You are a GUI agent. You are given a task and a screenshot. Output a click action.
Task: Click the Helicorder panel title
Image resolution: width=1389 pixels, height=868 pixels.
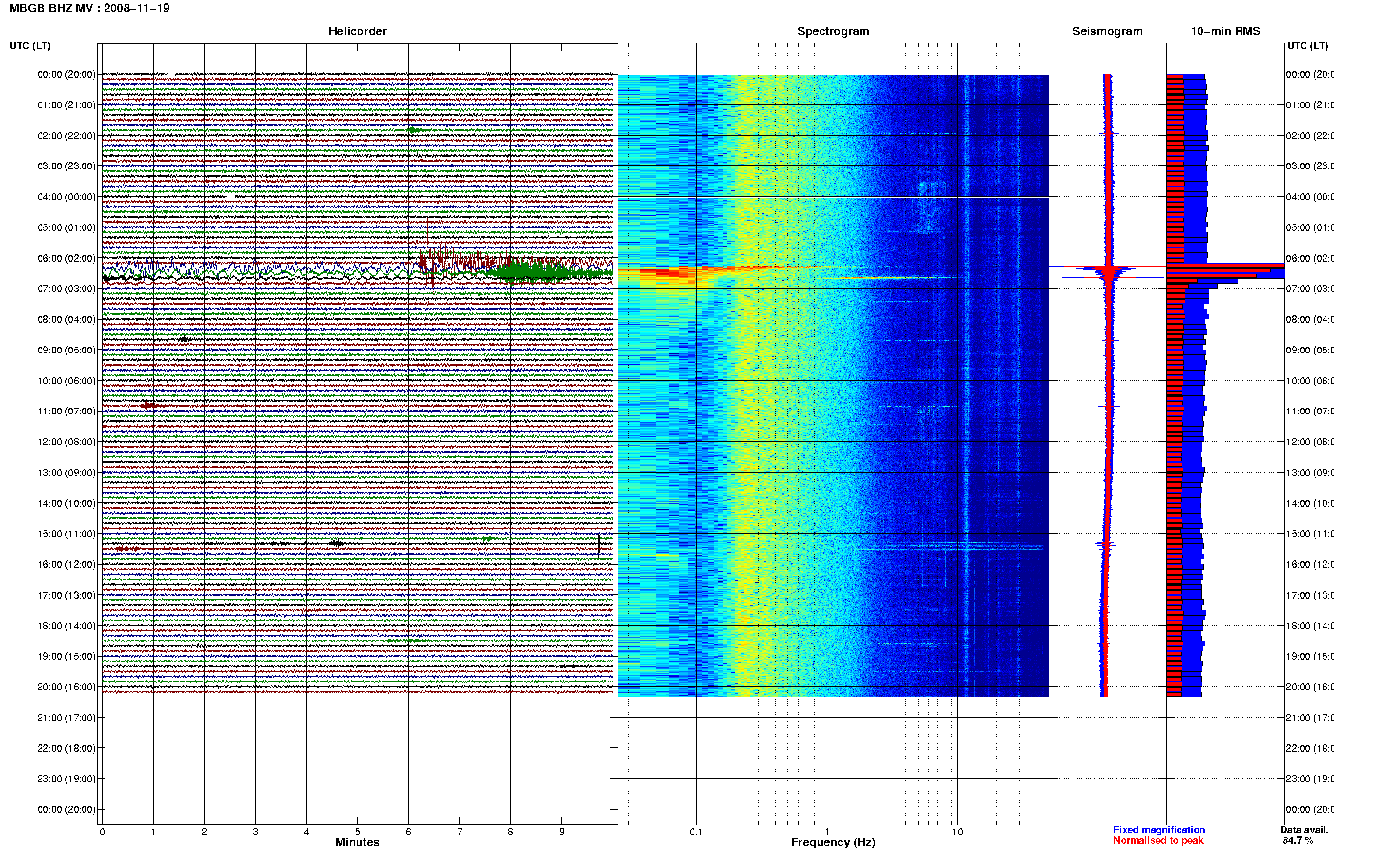click(x=357, y=32)
